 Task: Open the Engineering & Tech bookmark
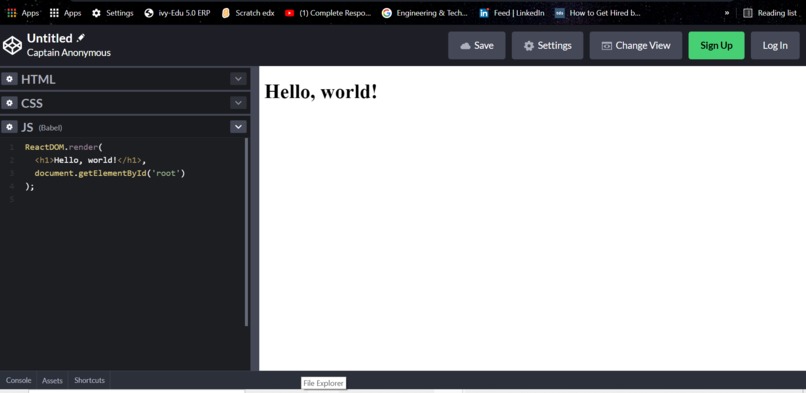pyautogui.click(x=425, y=13)
